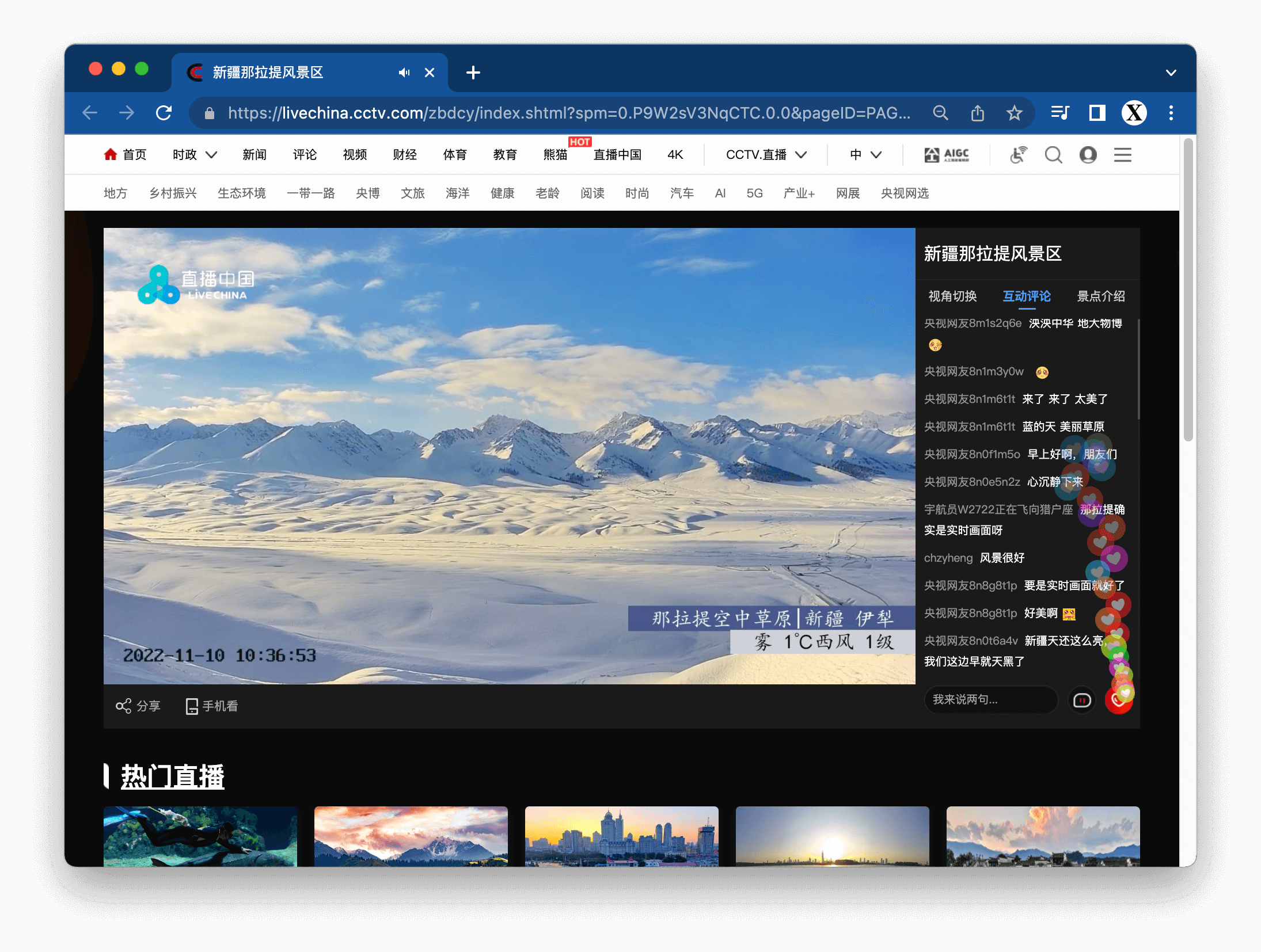
Task: Click the zoom magnifier in address bar
Action: click(x=940, y=113)
